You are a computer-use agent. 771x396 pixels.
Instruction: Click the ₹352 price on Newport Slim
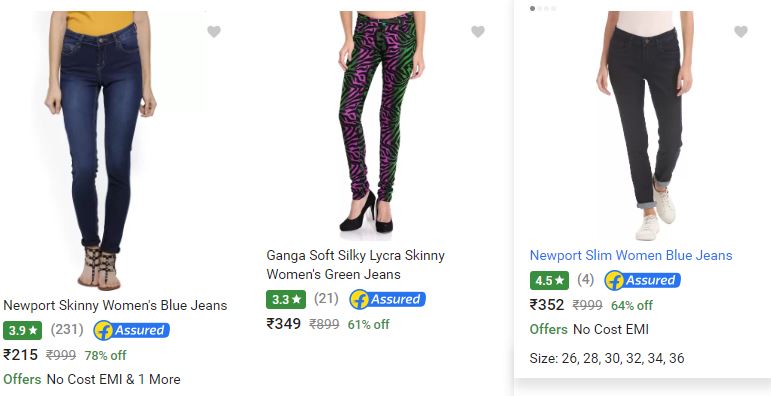pyautogui.click(x=547, y=305)
